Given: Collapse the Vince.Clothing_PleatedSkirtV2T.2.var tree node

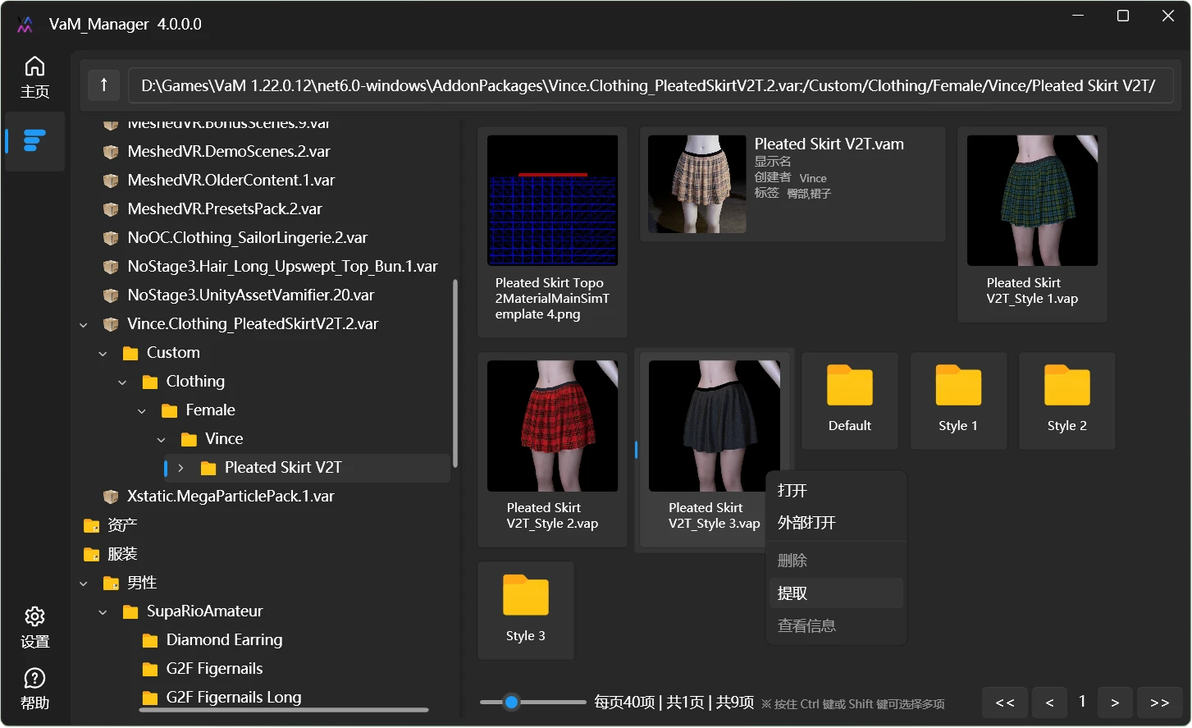Looking at the screenshot, I should 84,324.
